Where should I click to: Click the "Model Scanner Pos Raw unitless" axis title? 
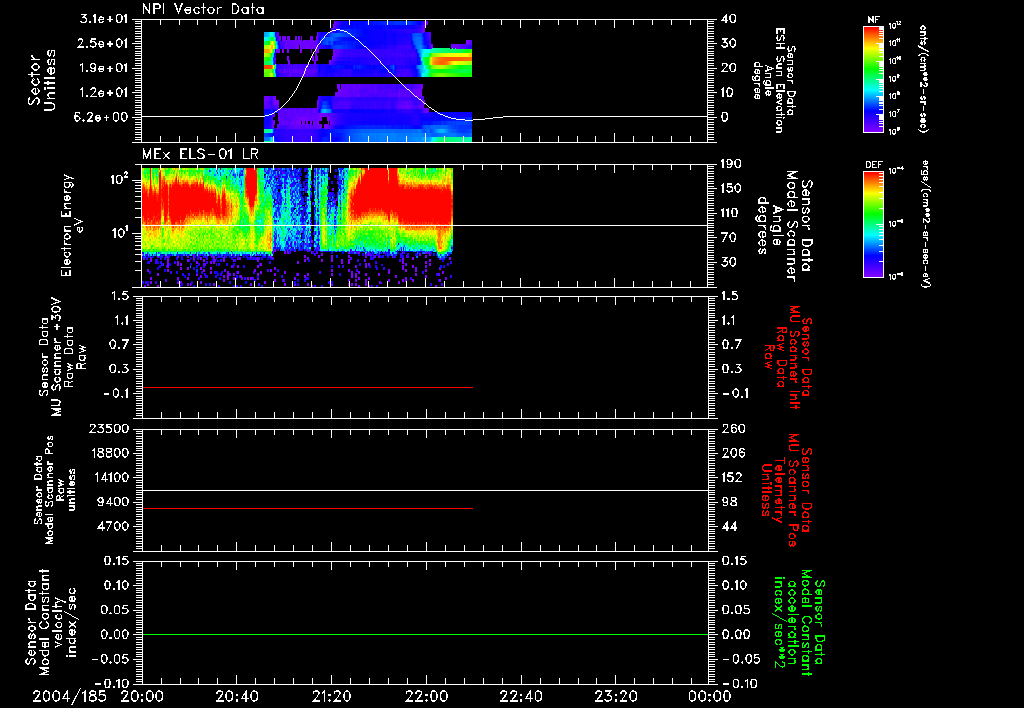coord(54,490)
